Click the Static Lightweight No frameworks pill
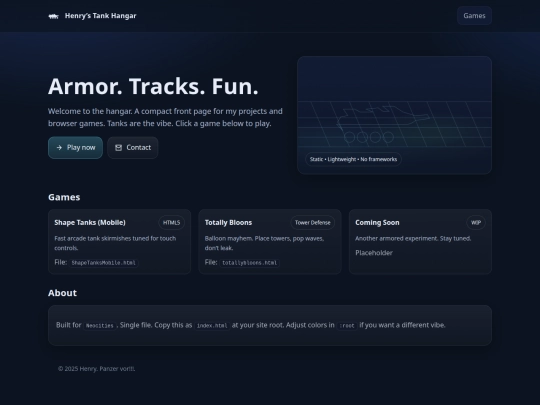Viewport: 540px width, 405px height. 353,159
